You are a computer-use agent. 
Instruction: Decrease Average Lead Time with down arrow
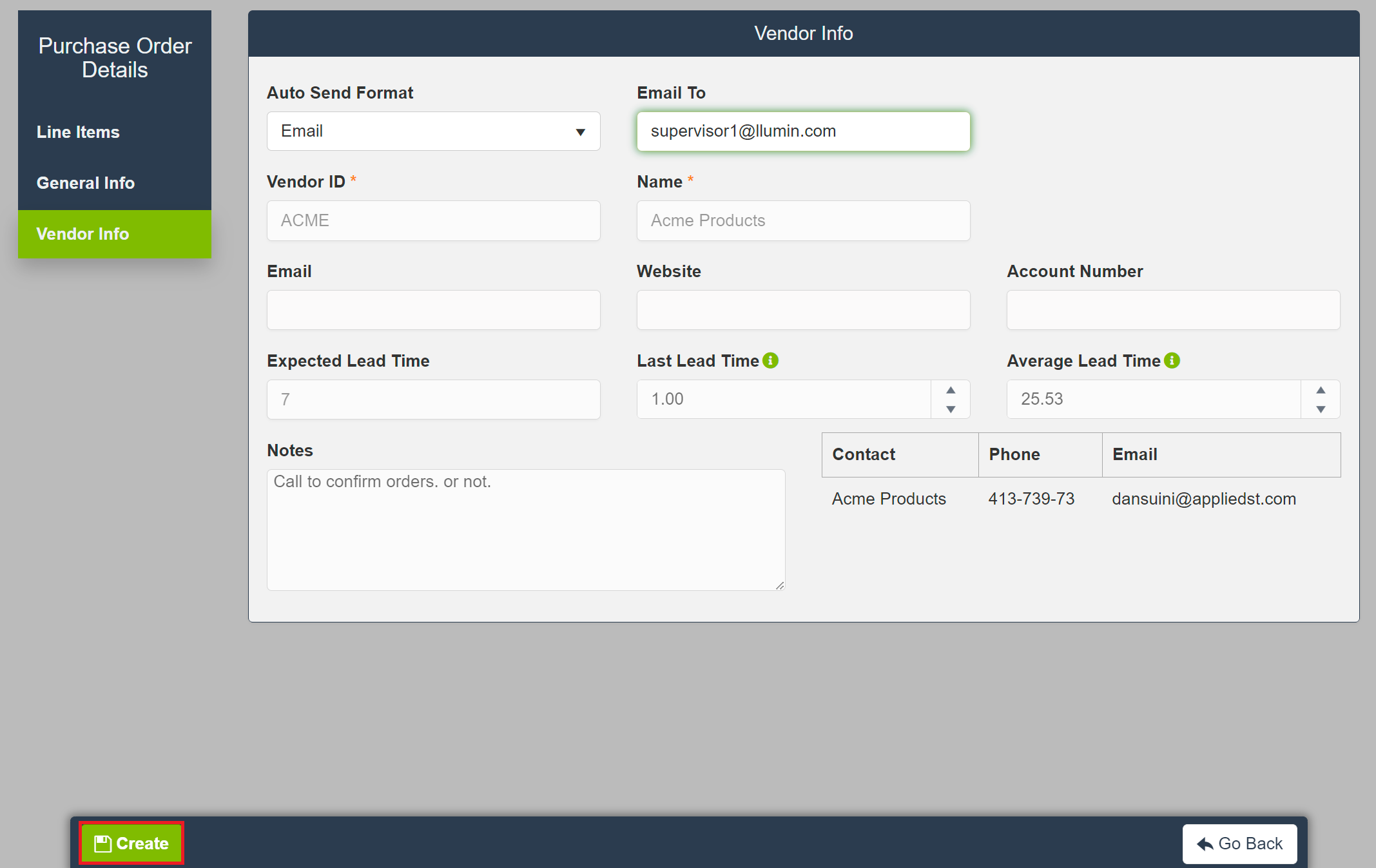pyautogui.click(x=1321, y=409)
